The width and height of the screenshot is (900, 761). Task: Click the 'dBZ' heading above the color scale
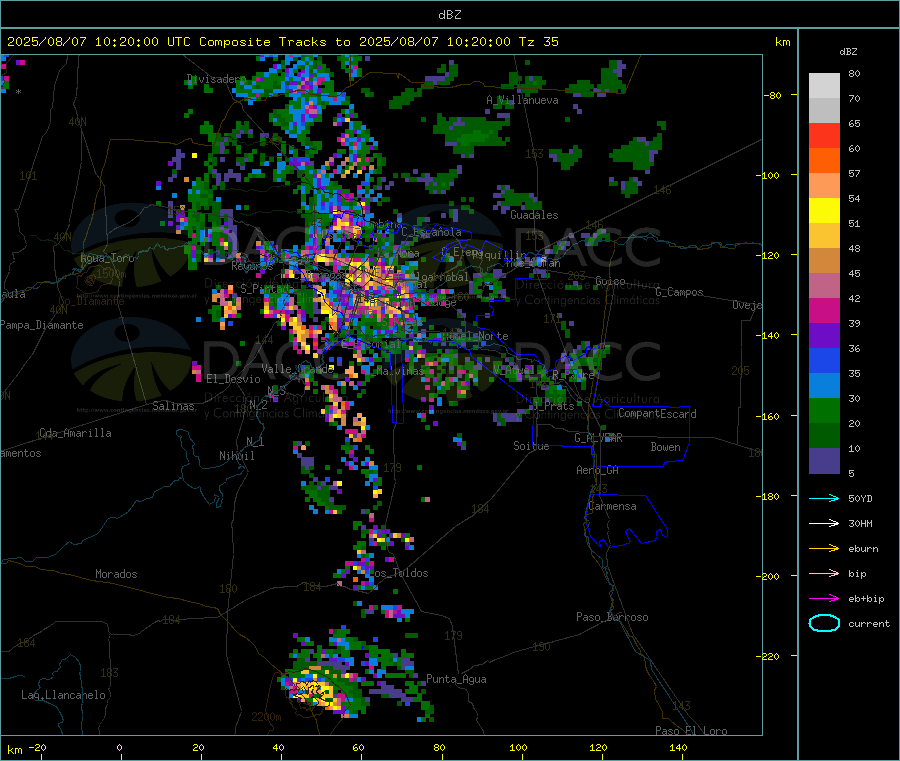tap(848, 52)
